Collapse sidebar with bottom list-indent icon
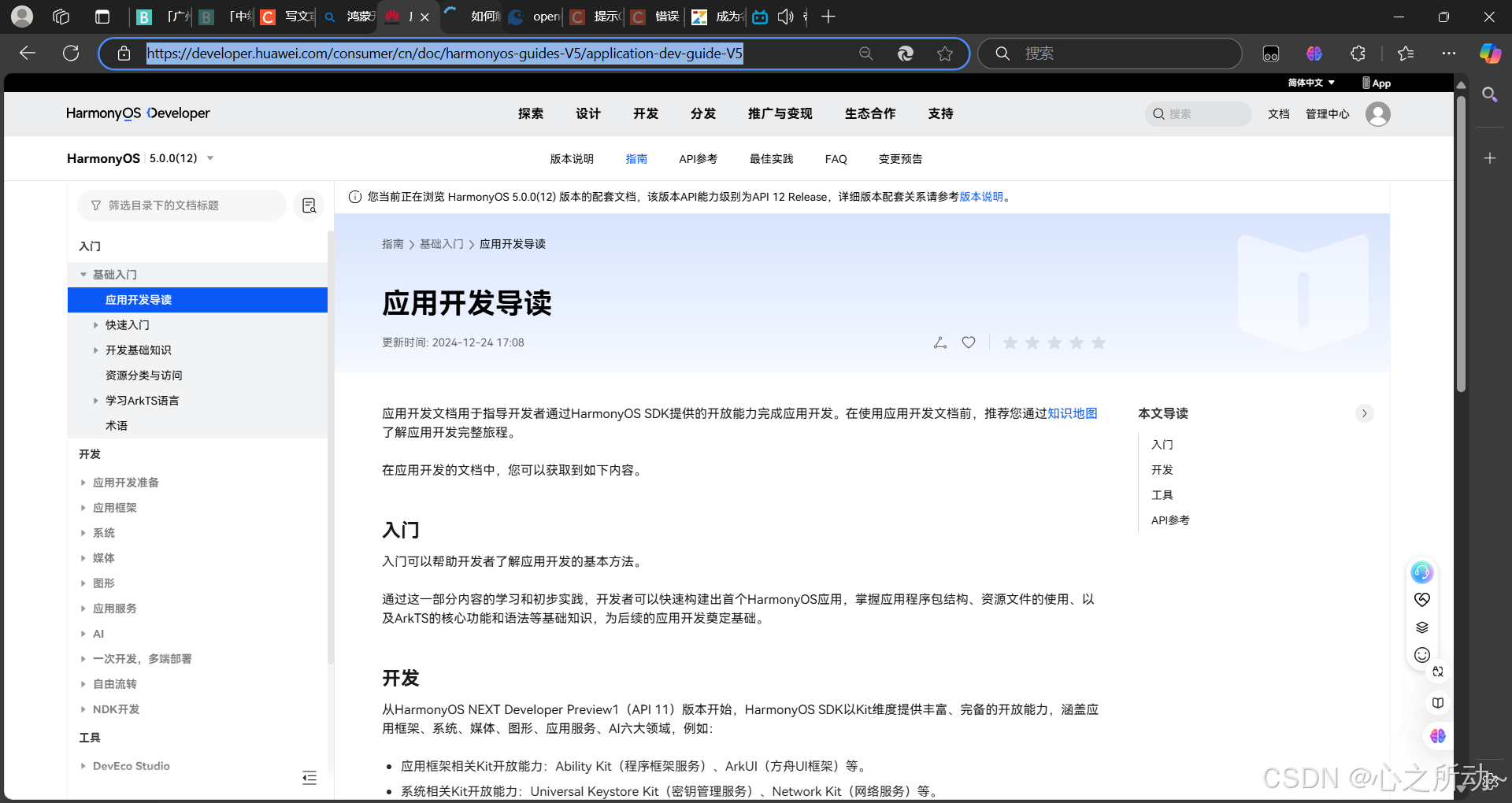Image resolution: width=1512 pixels, height=803 pixels. click(309, 778)
